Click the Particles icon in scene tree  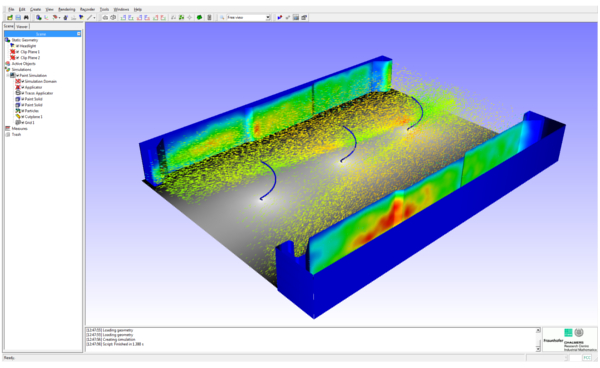point(18,111)
